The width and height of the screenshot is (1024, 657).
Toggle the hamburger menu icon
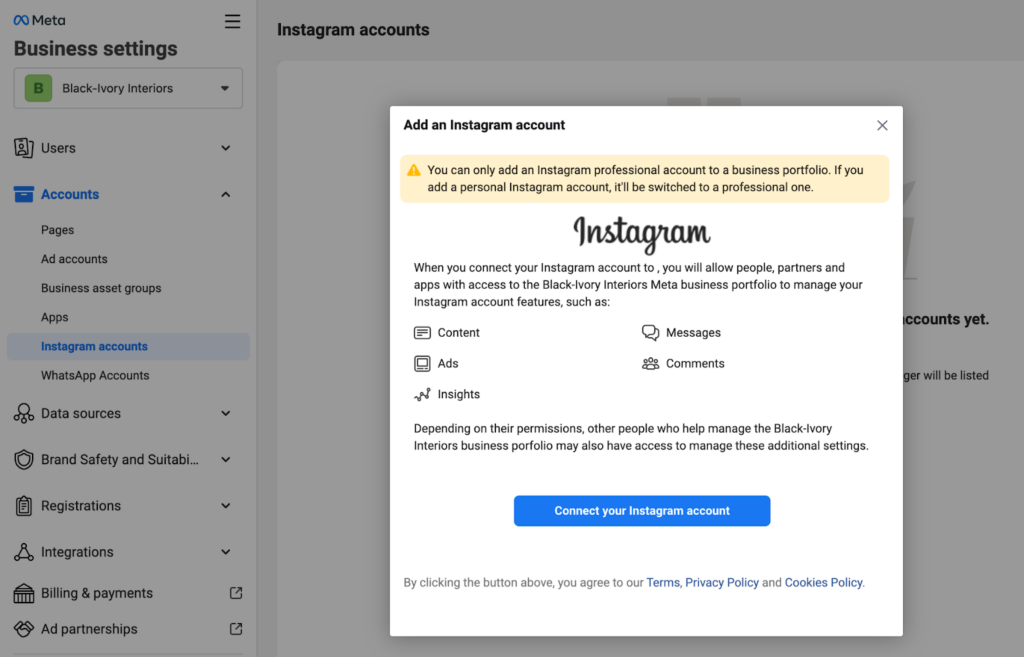point(232,22)
